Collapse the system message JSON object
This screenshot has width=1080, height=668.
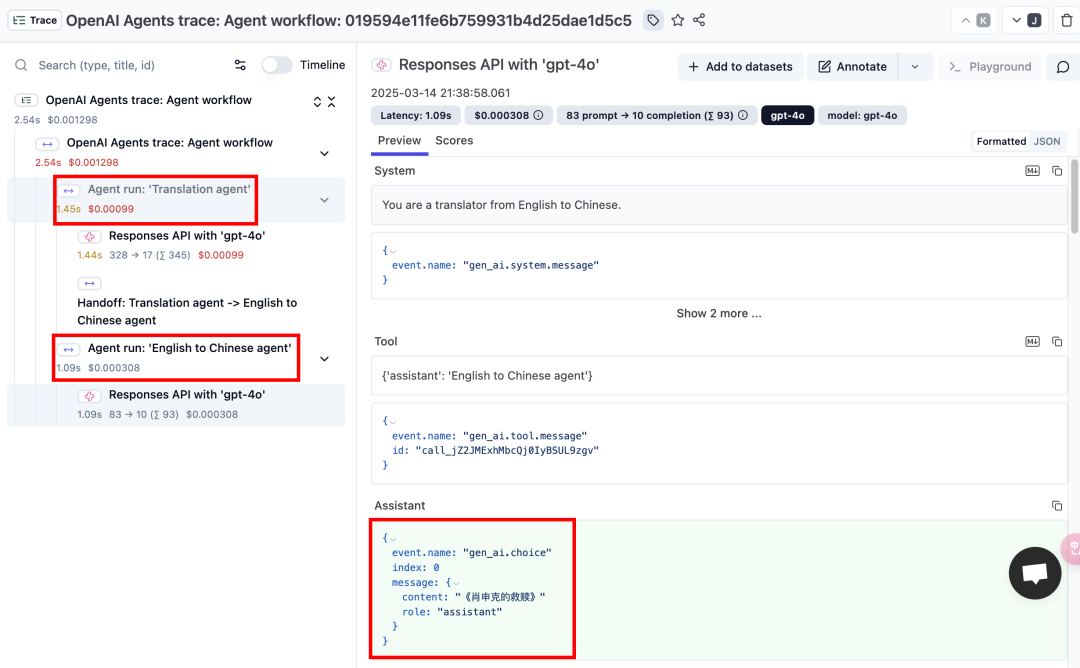click(x=393, y=251)
